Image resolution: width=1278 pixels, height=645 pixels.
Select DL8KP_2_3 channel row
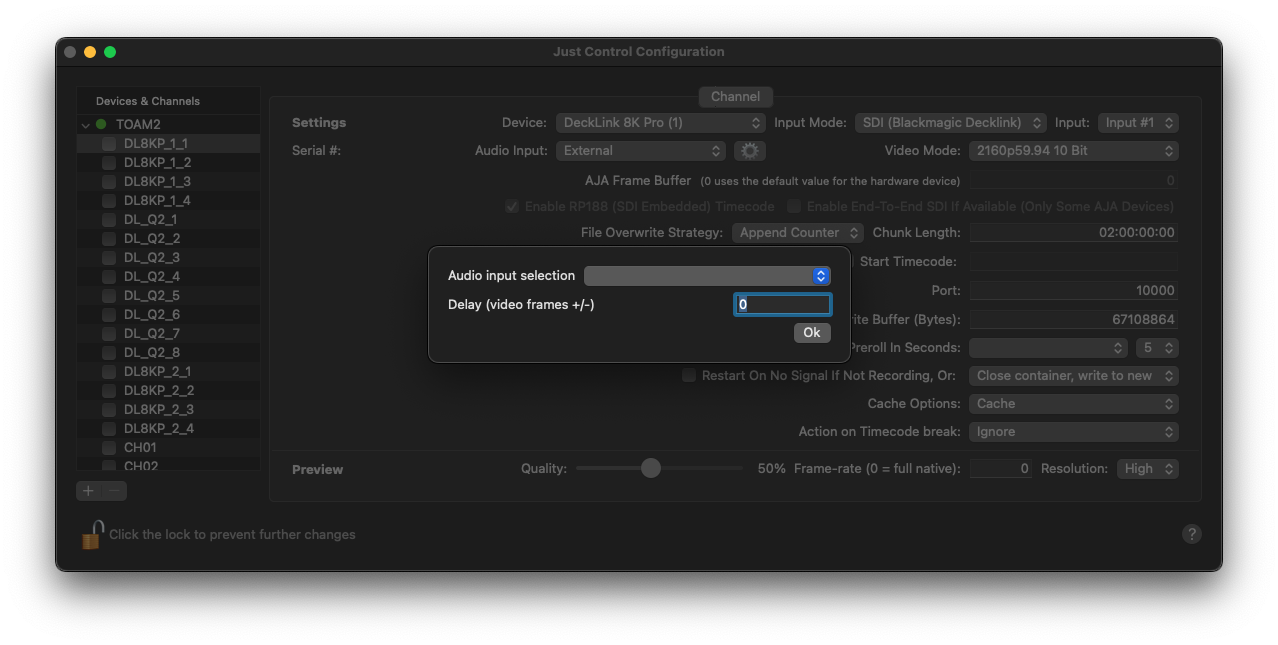click(x=168, y=410)
